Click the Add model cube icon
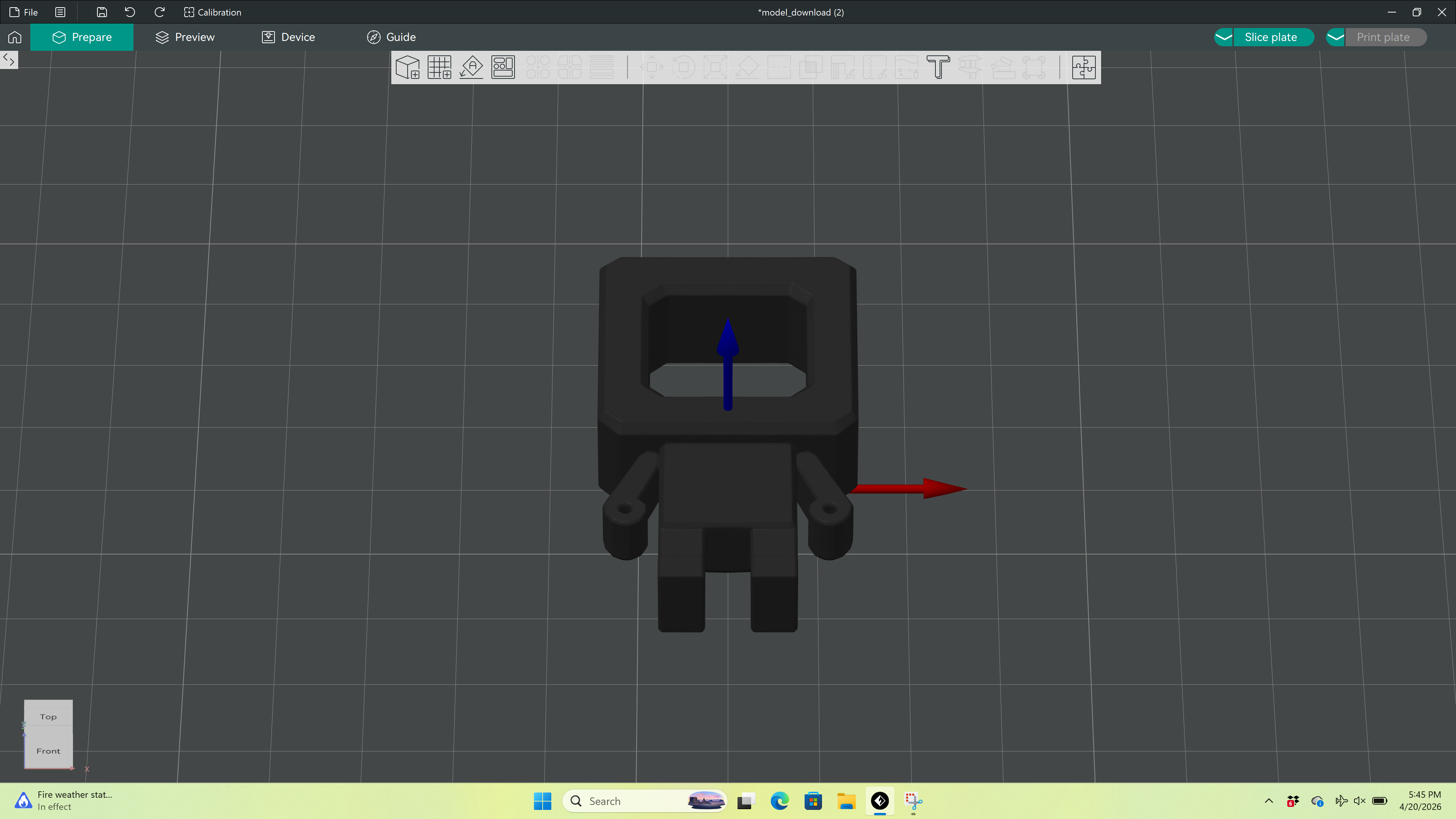 [x=408, y=67]
